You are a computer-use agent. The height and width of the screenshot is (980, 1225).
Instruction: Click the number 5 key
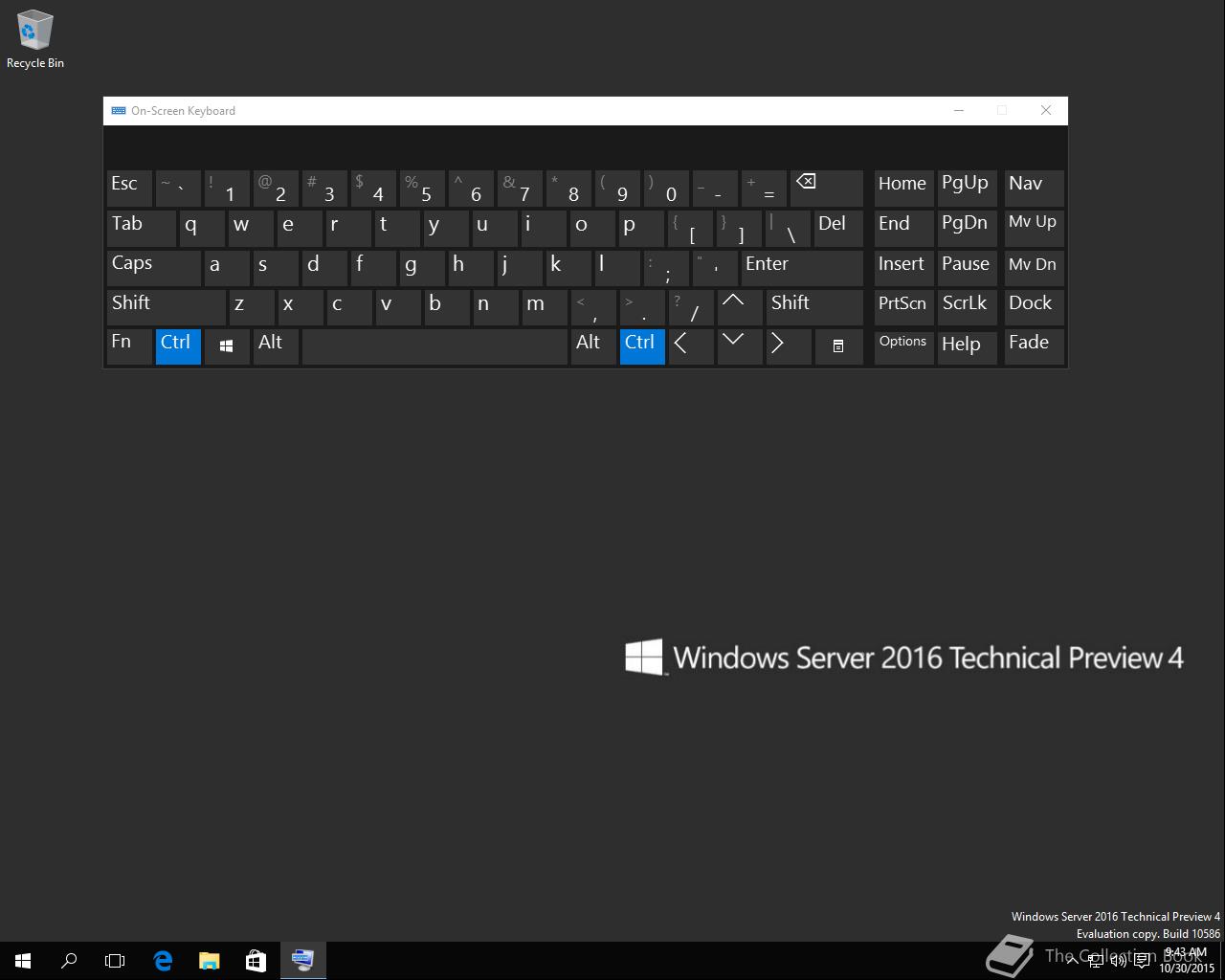coord(422,189)
